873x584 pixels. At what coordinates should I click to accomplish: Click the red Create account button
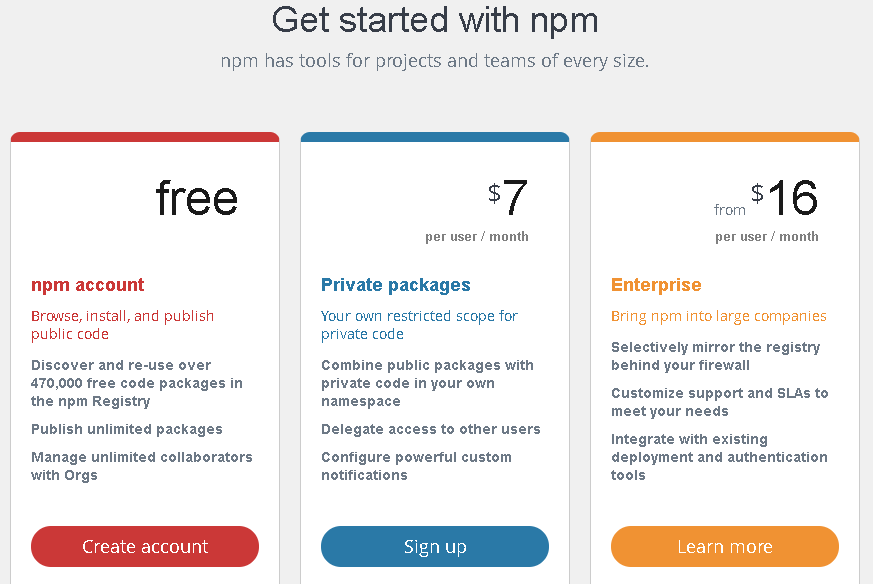point(145,546)
